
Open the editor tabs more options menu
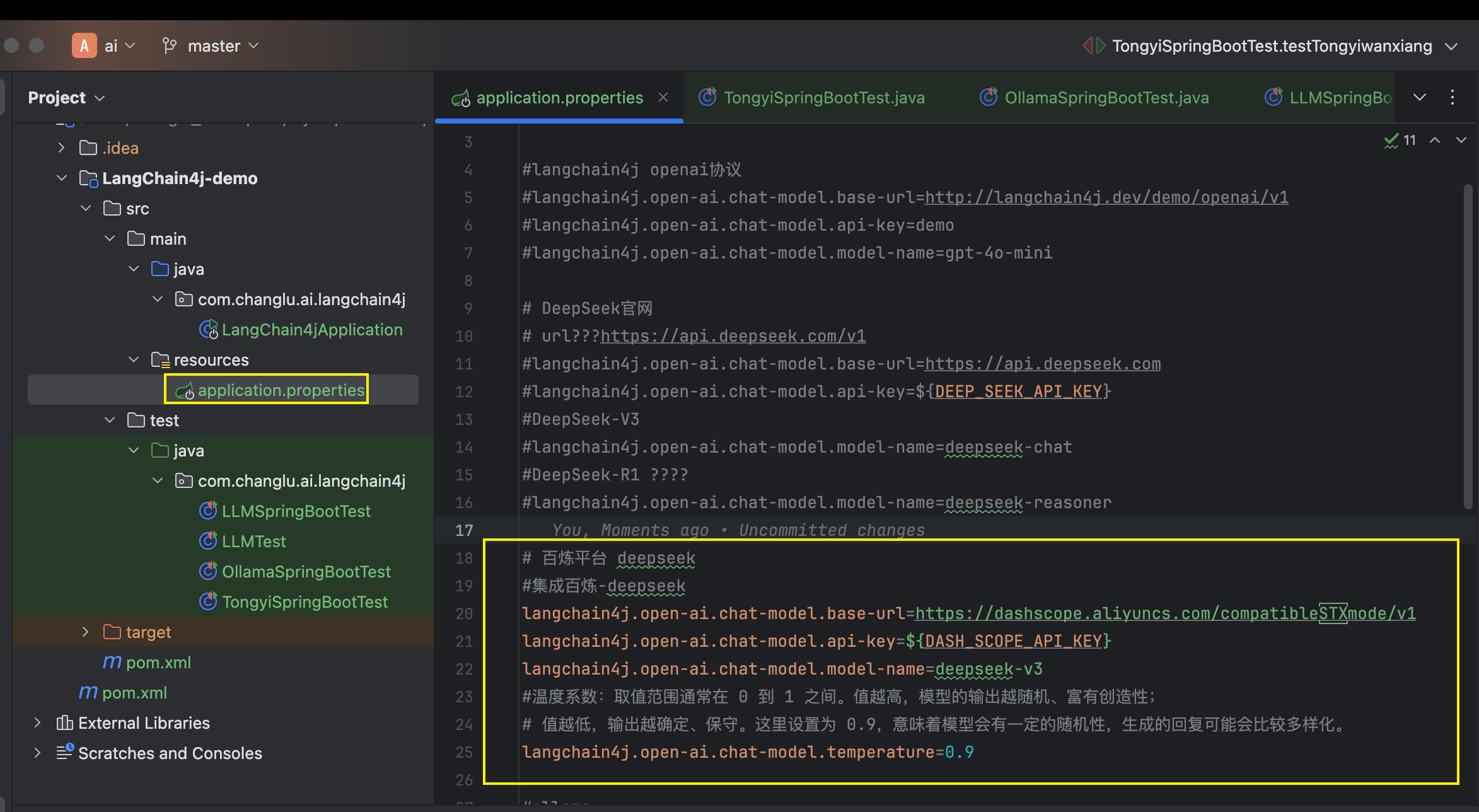(x=1453, y=97)
